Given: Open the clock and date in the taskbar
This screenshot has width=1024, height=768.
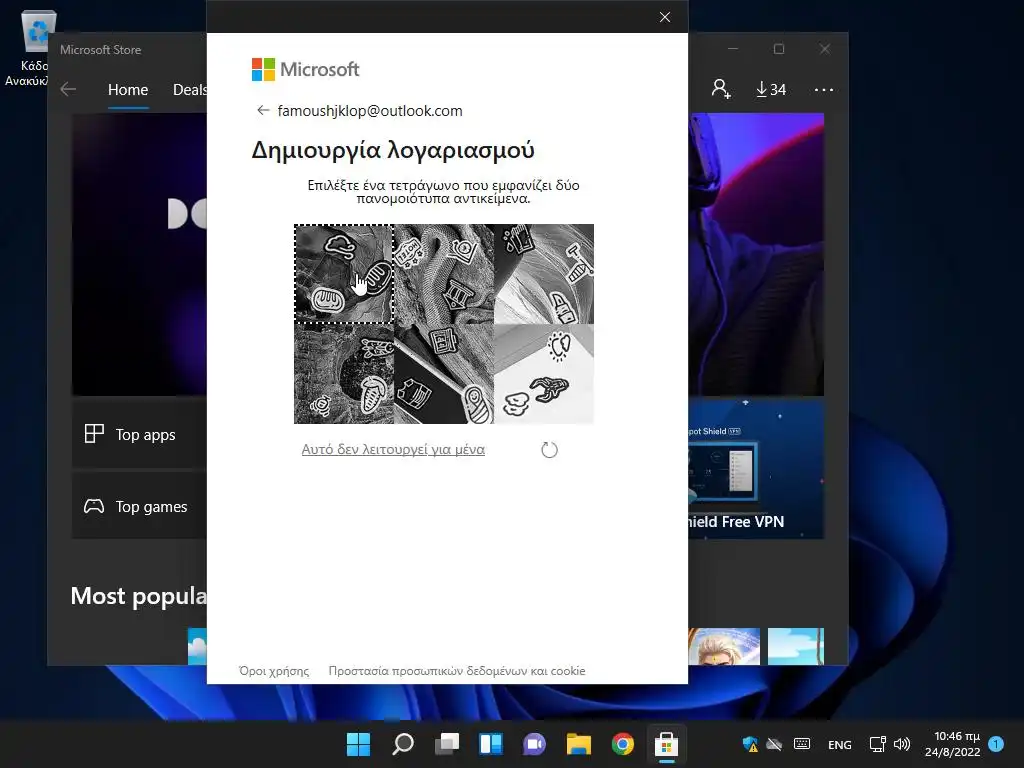Looking at the screenshot, I should pos(952,744).
